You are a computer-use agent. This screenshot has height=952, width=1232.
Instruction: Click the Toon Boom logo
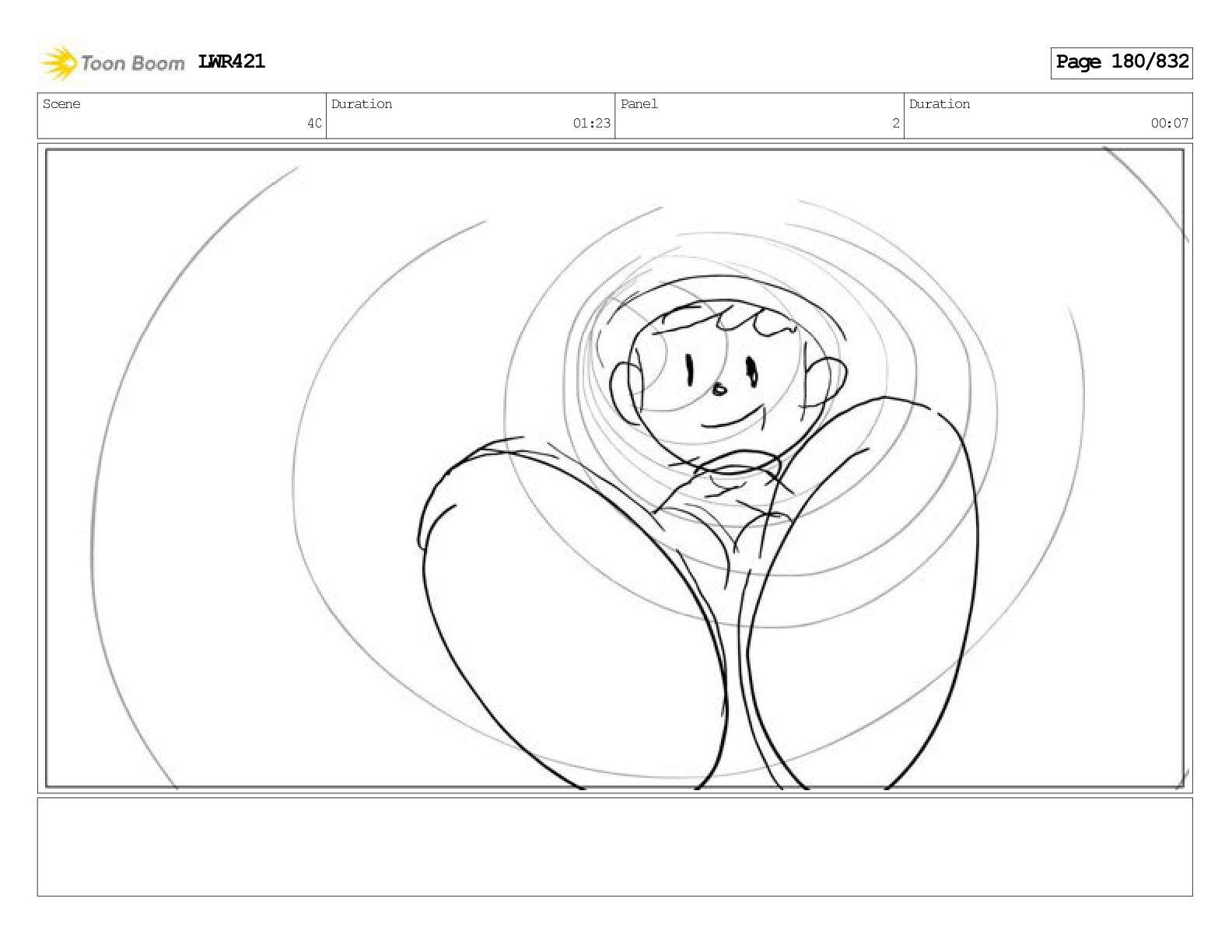[x=112, y=63]
